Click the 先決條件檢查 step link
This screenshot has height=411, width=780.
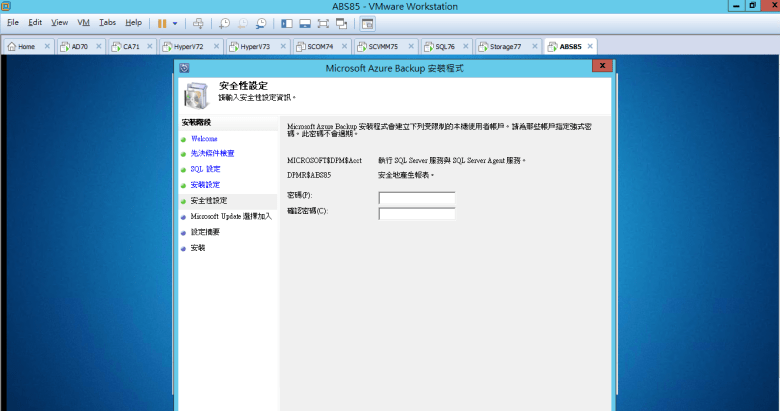click(212, 154)
